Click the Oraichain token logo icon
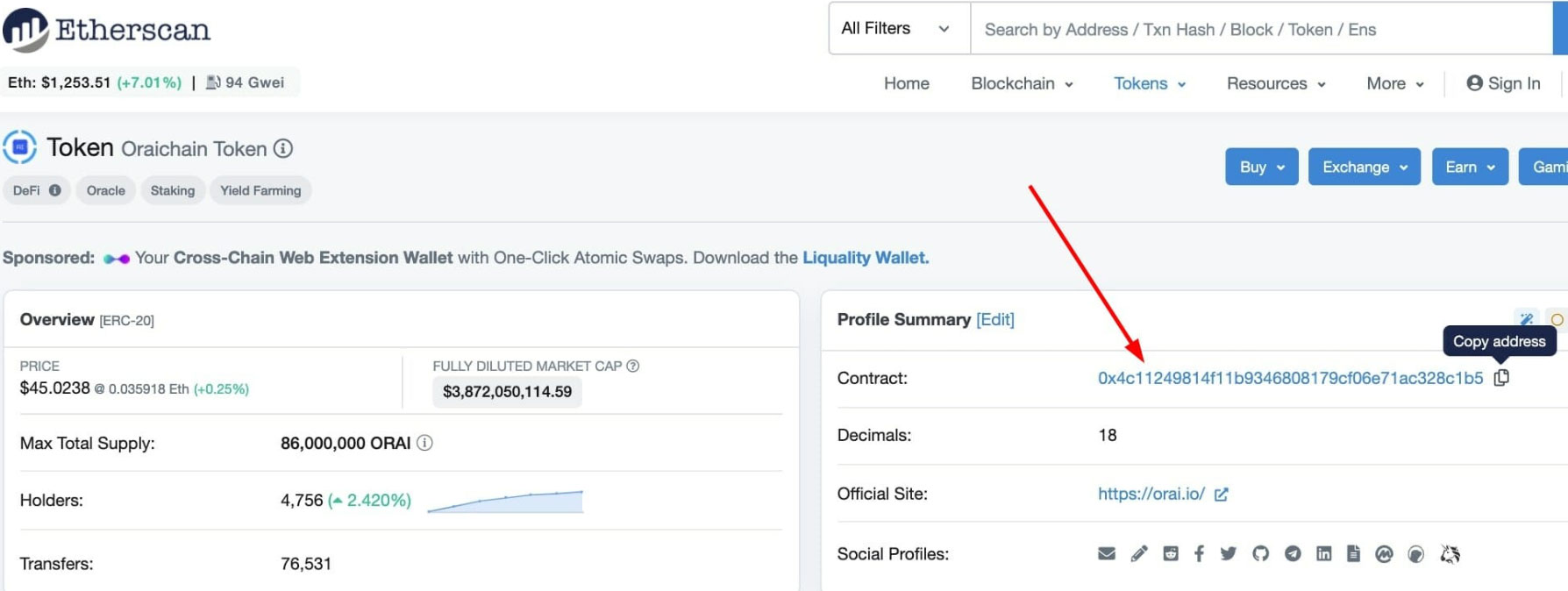The image size is (1568, 591). pyautogui.click(x=20, y=147)
